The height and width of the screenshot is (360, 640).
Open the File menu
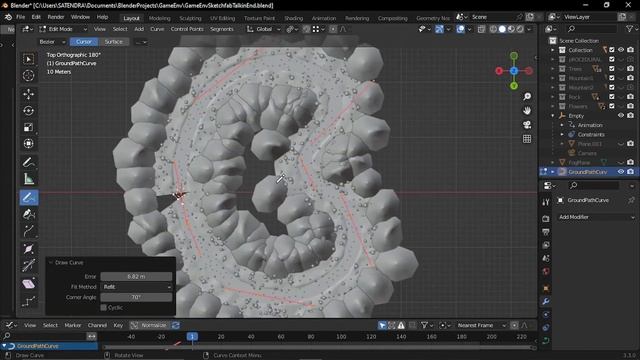tap(20, 18)
